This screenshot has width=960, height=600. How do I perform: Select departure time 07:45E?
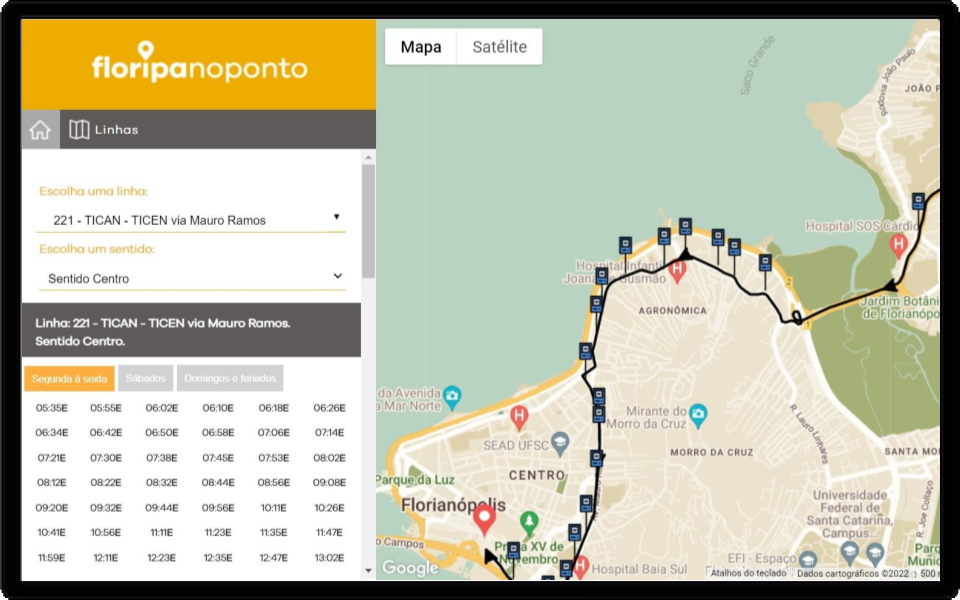pyautogui.click(x=218, y=457)
